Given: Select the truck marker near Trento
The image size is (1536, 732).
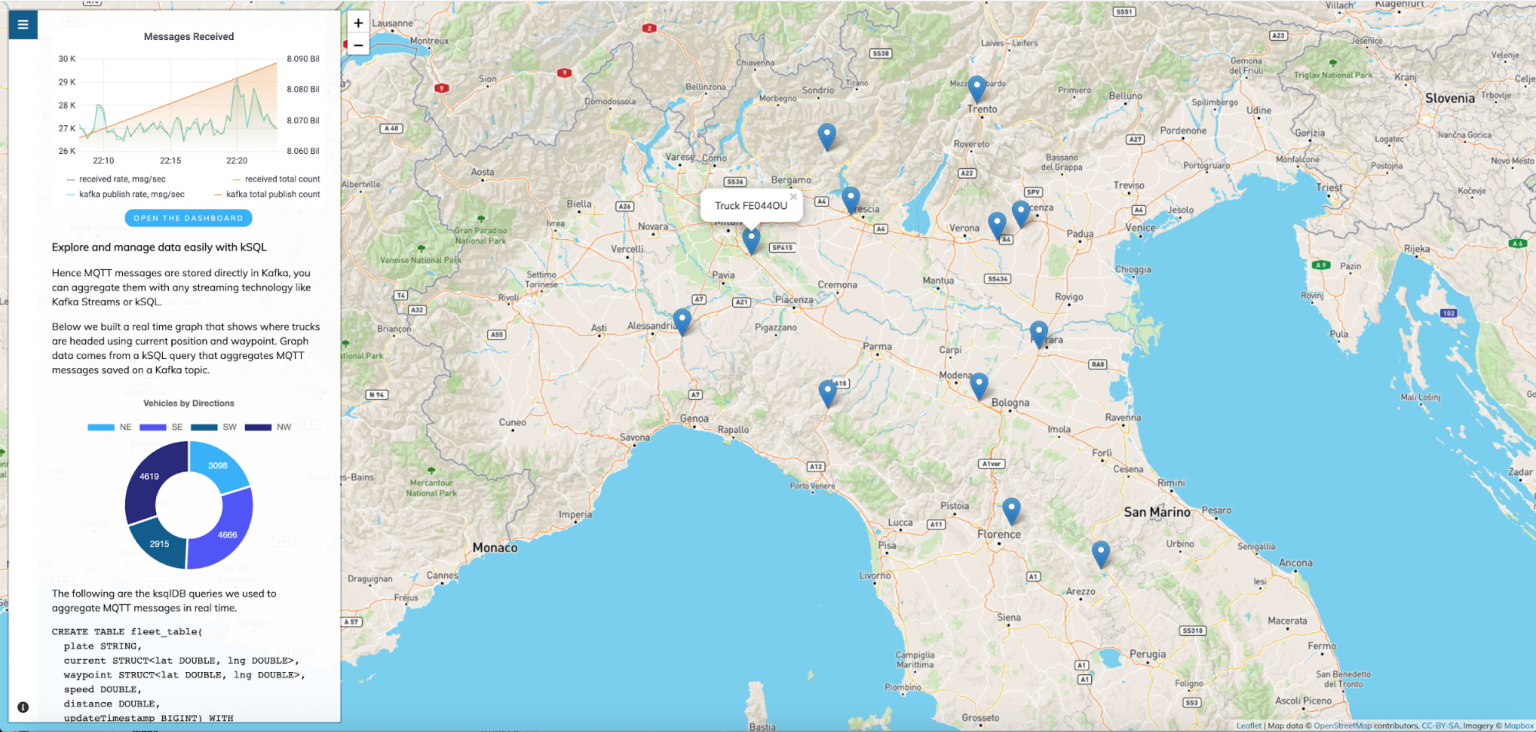Looking at the screenshot, I should (977, 88).
